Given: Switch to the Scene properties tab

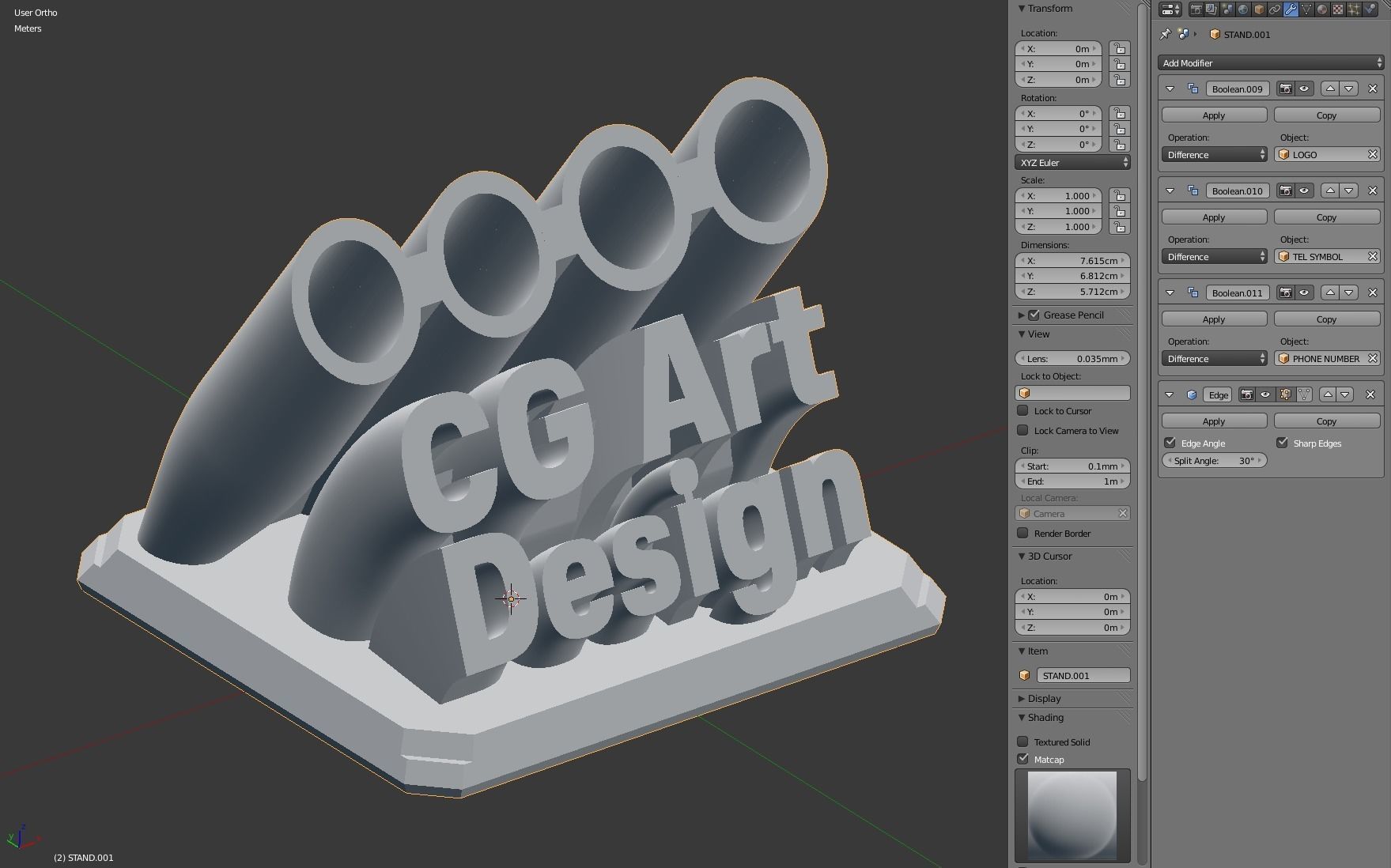Looking at the screenshot, I should [1227, 9].
